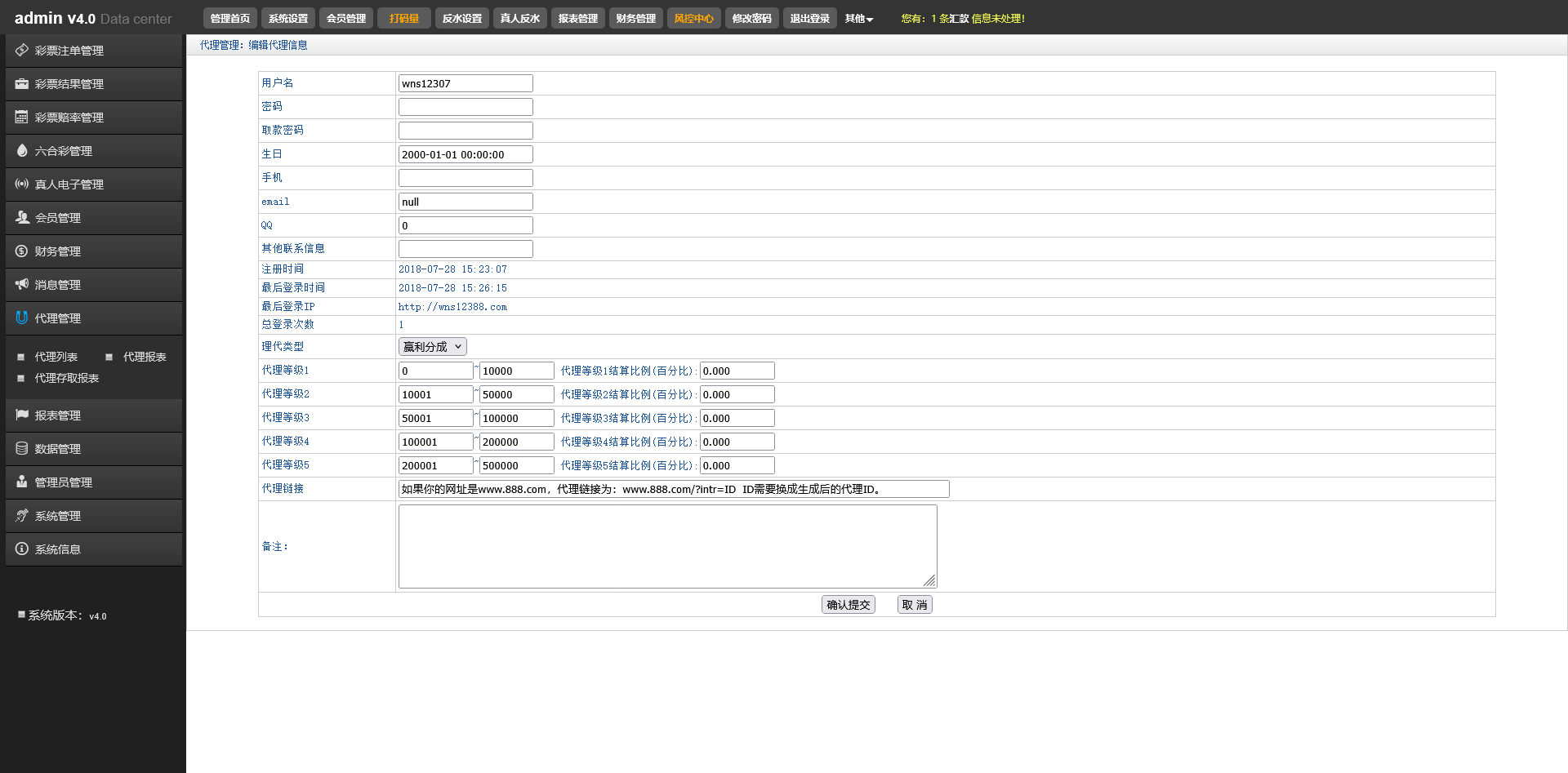Click the briefcase icon beside 彩票结果管理

coord(22,84)
